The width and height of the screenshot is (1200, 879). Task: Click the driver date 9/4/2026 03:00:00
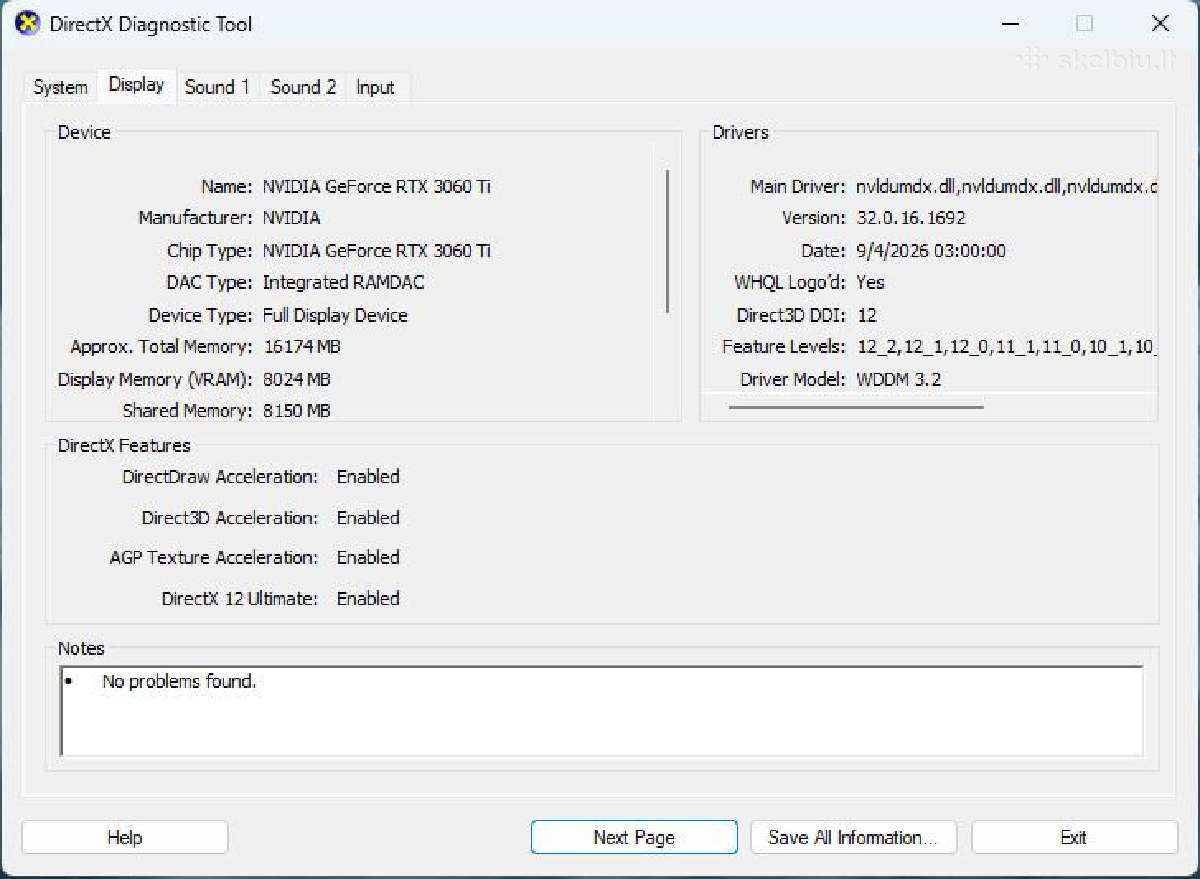931,251
